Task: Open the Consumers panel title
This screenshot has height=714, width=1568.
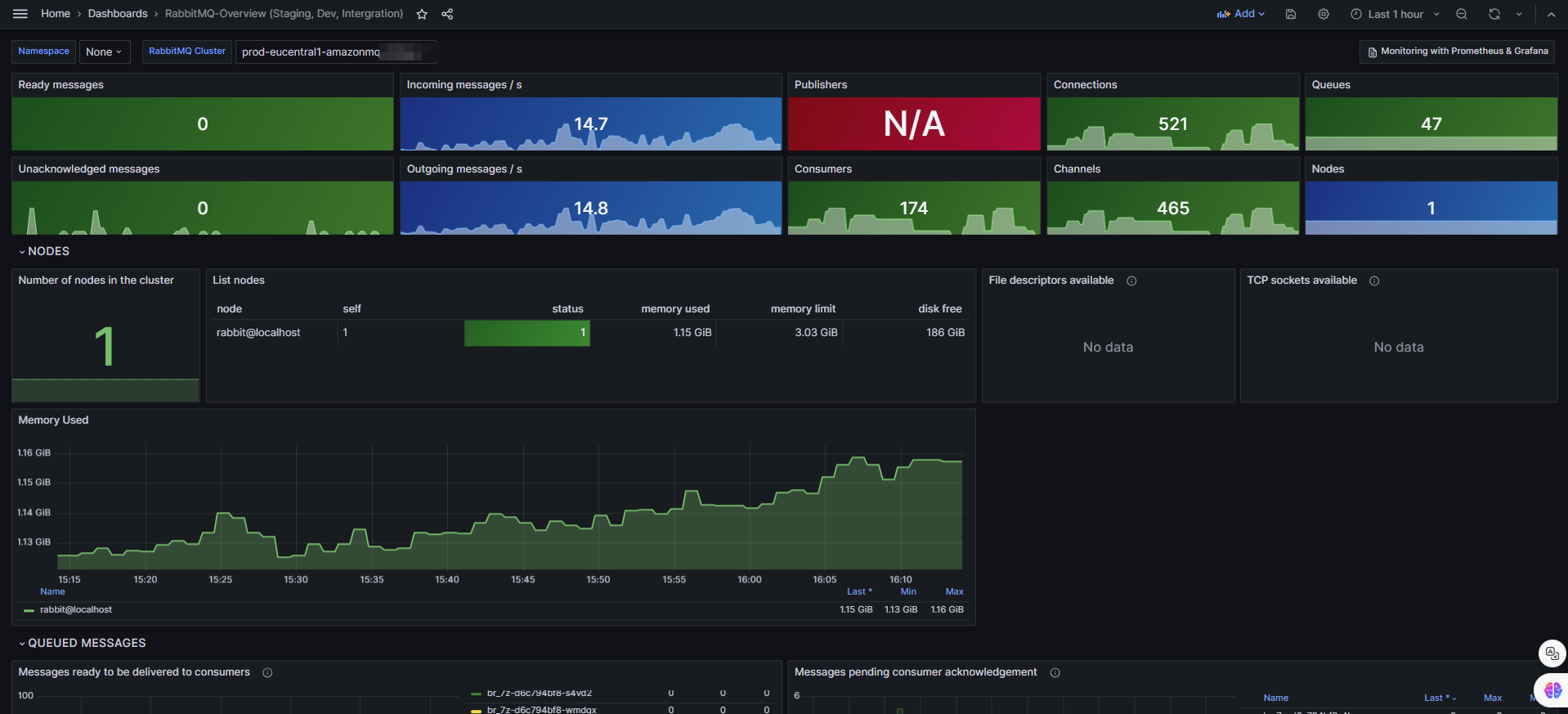Action: point(823,169)
